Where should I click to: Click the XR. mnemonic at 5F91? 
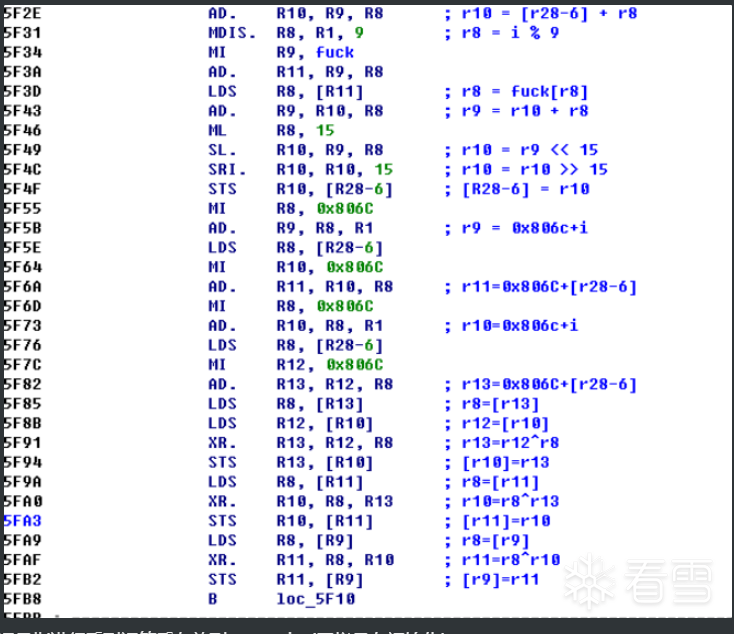222,443
